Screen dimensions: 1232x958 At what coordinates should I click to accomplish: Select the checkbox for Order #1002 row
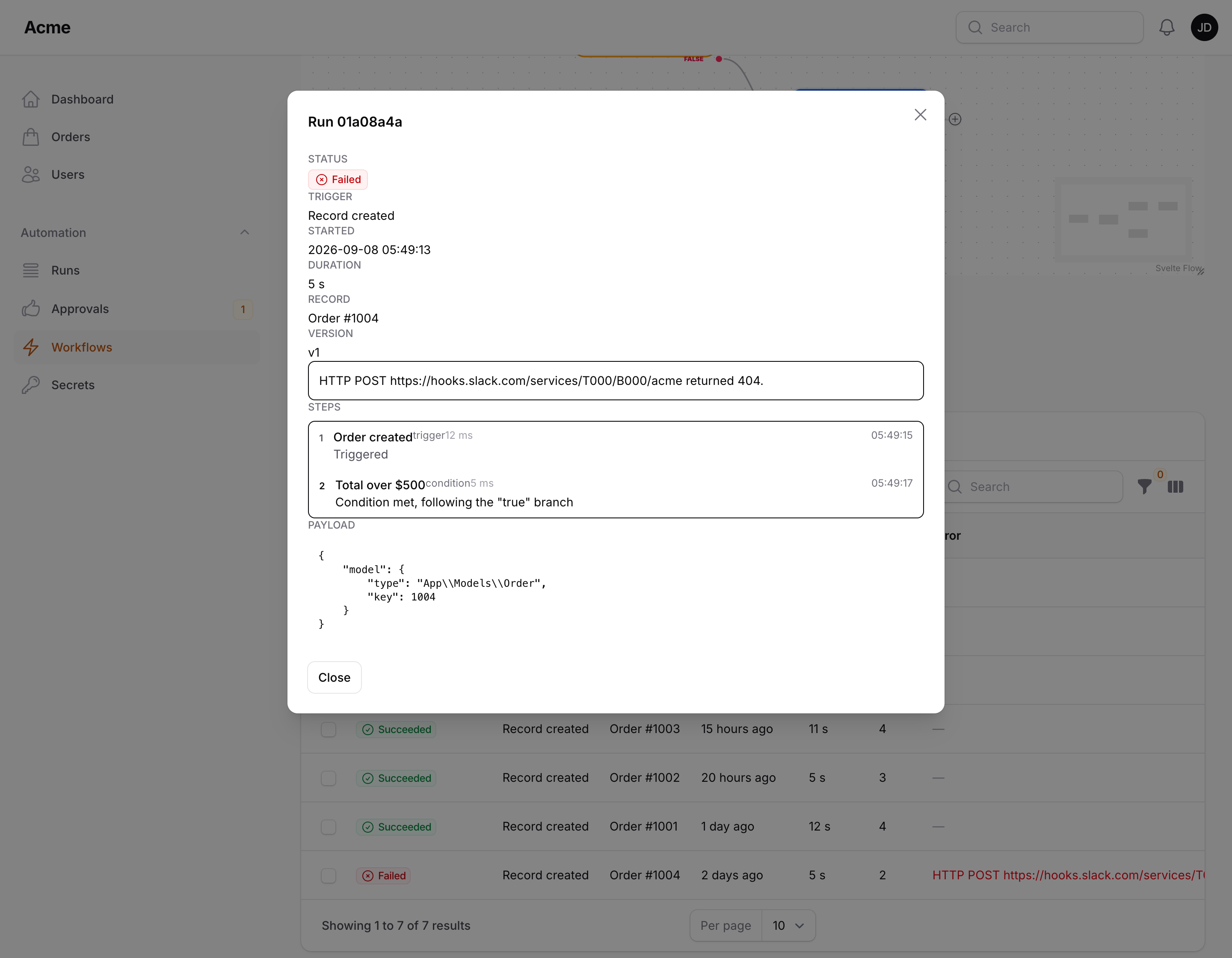coord(328,778)
